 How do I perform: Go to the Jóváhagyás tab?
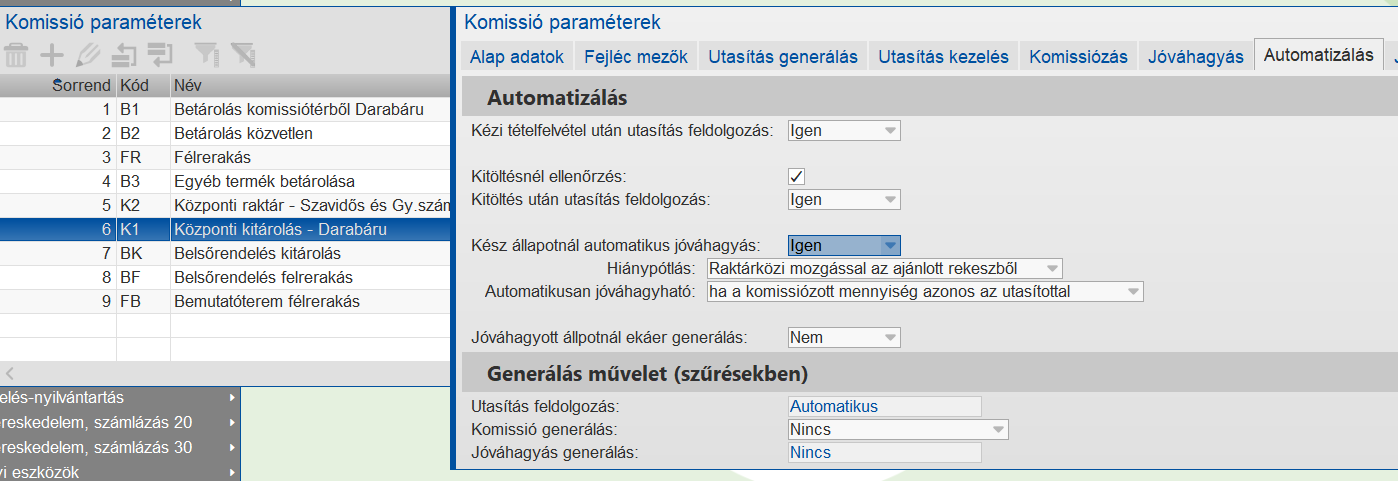1195,57
